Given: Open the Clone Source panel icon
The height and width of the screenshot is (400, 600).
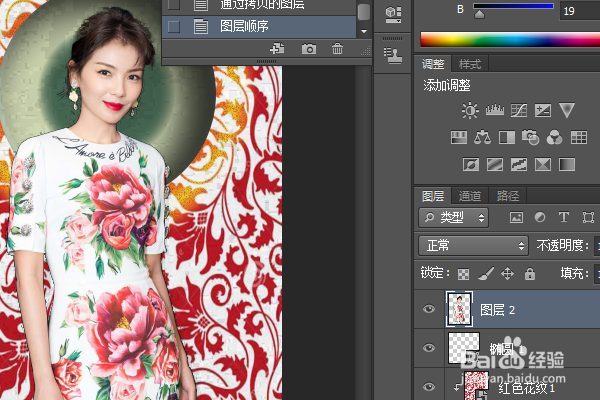Looking at the screenshot, I should 393,55.
